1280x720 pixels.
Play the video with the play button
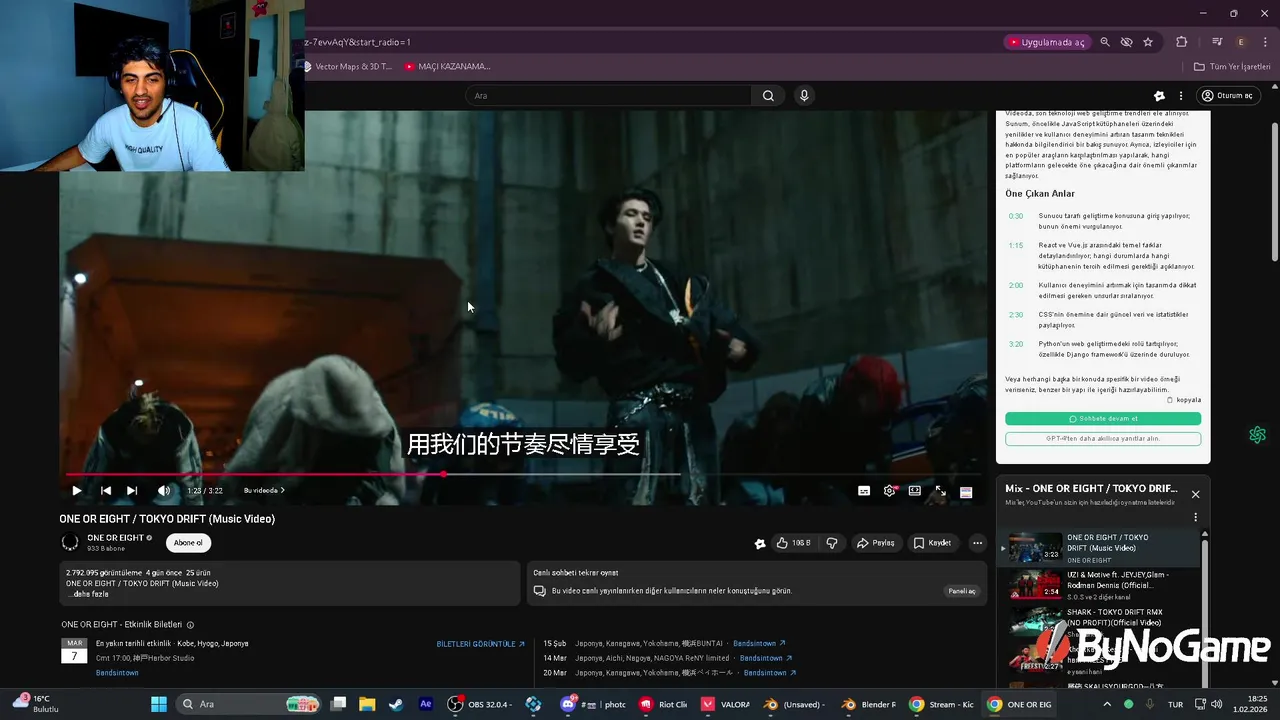[76, 491]
